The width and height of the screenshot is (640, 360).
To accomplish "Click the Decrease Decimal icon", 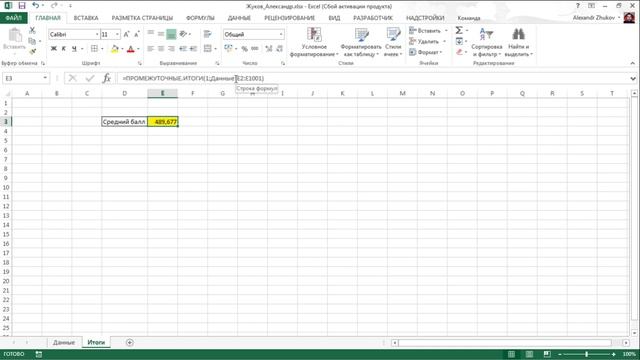I will point(280,49).
